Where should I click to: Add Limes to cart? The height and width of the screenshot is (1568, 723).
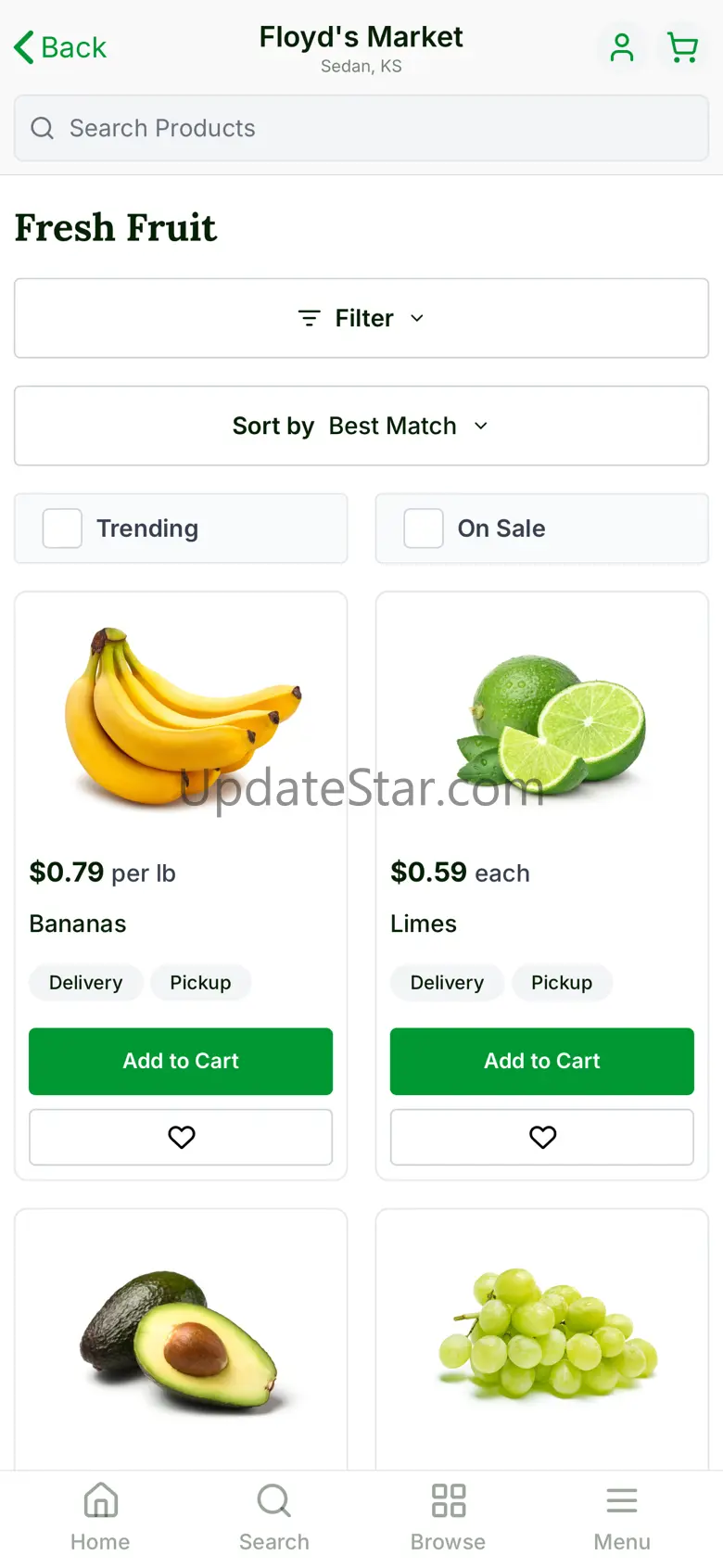(x=542, y=1061)
